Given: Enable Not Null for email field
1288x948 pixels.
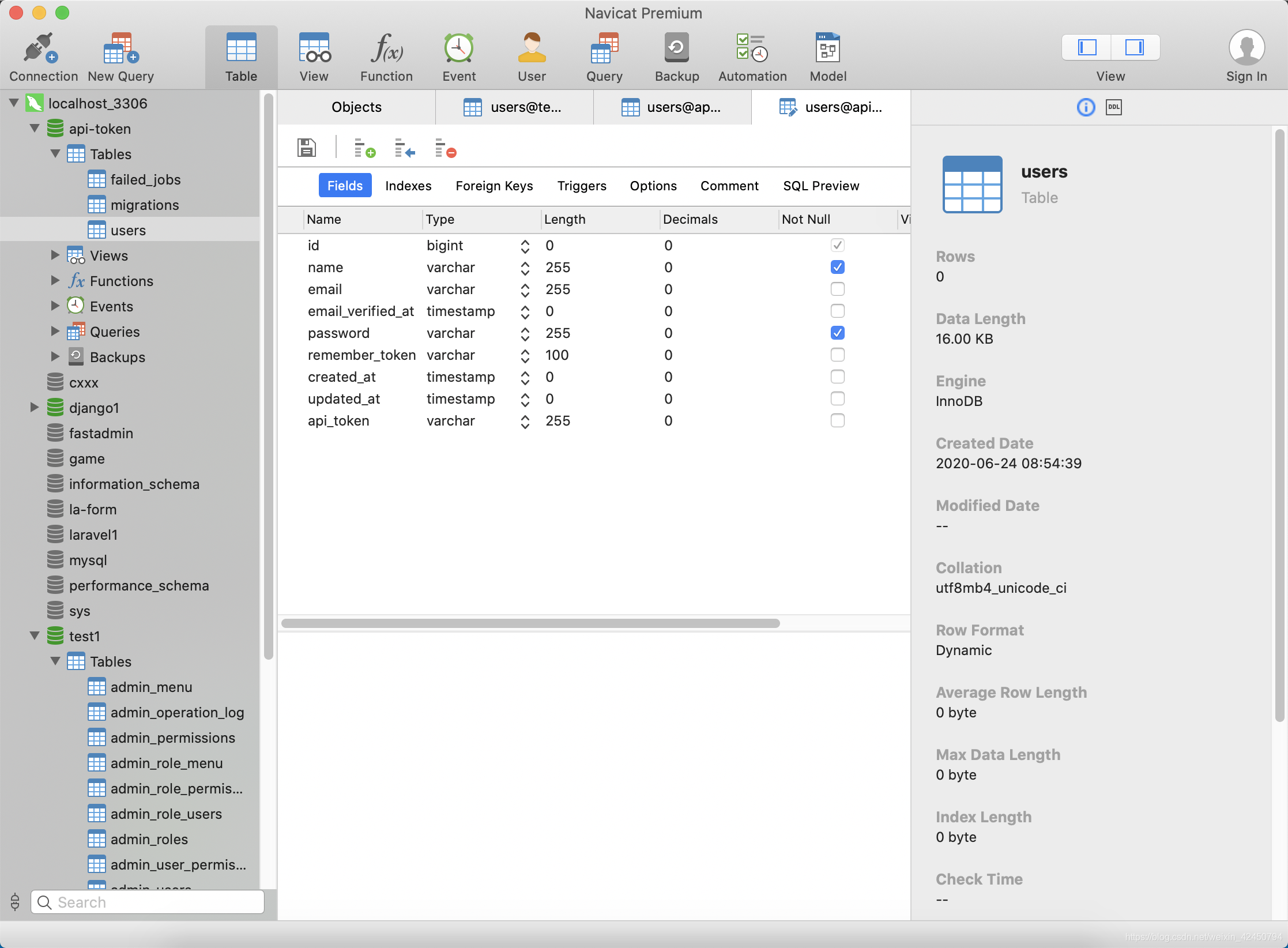Looking at the screenshot, I should click(x=837, y=289).
